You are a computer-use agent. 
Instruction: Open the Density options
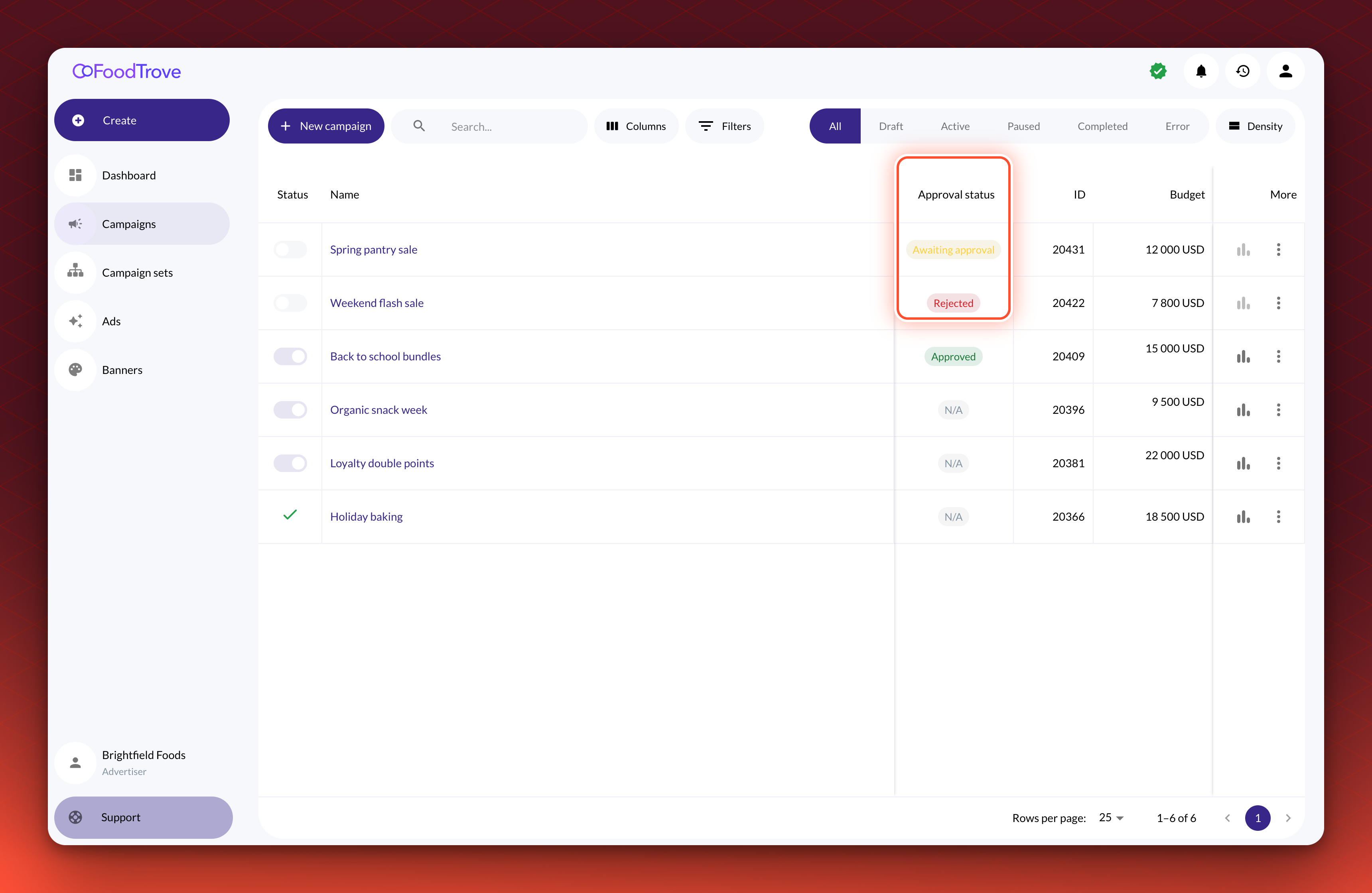click(1256, 126)
